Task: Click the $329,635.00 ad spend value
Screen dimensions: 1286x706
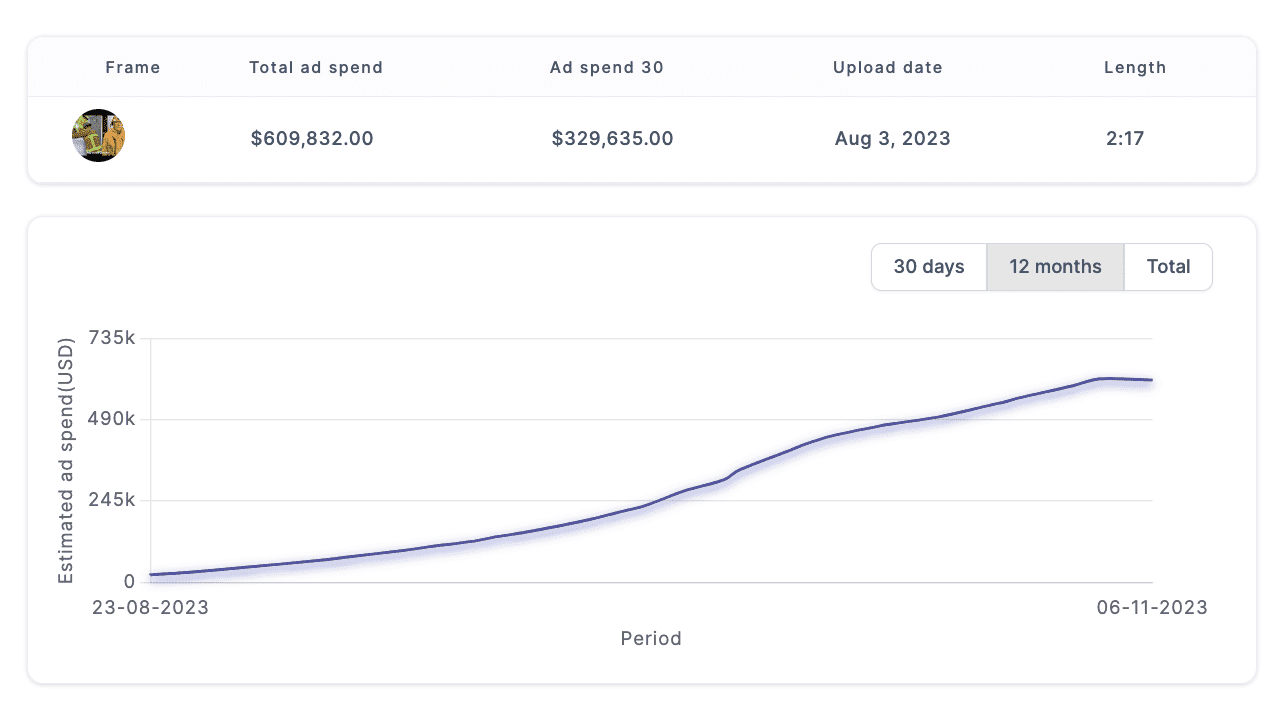Action: (613, 139)
